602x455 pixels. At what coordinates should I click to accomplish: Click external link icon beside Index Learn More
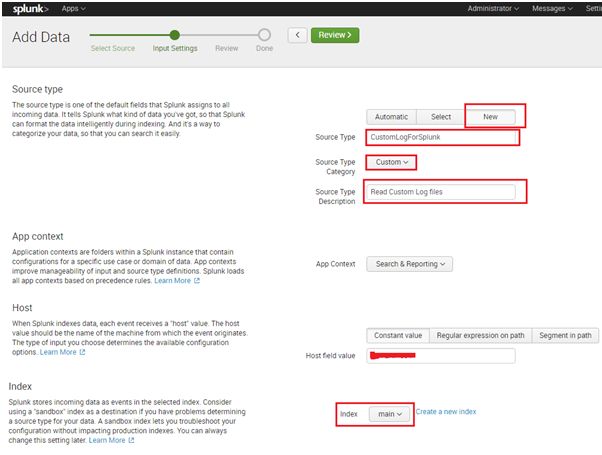131,440
